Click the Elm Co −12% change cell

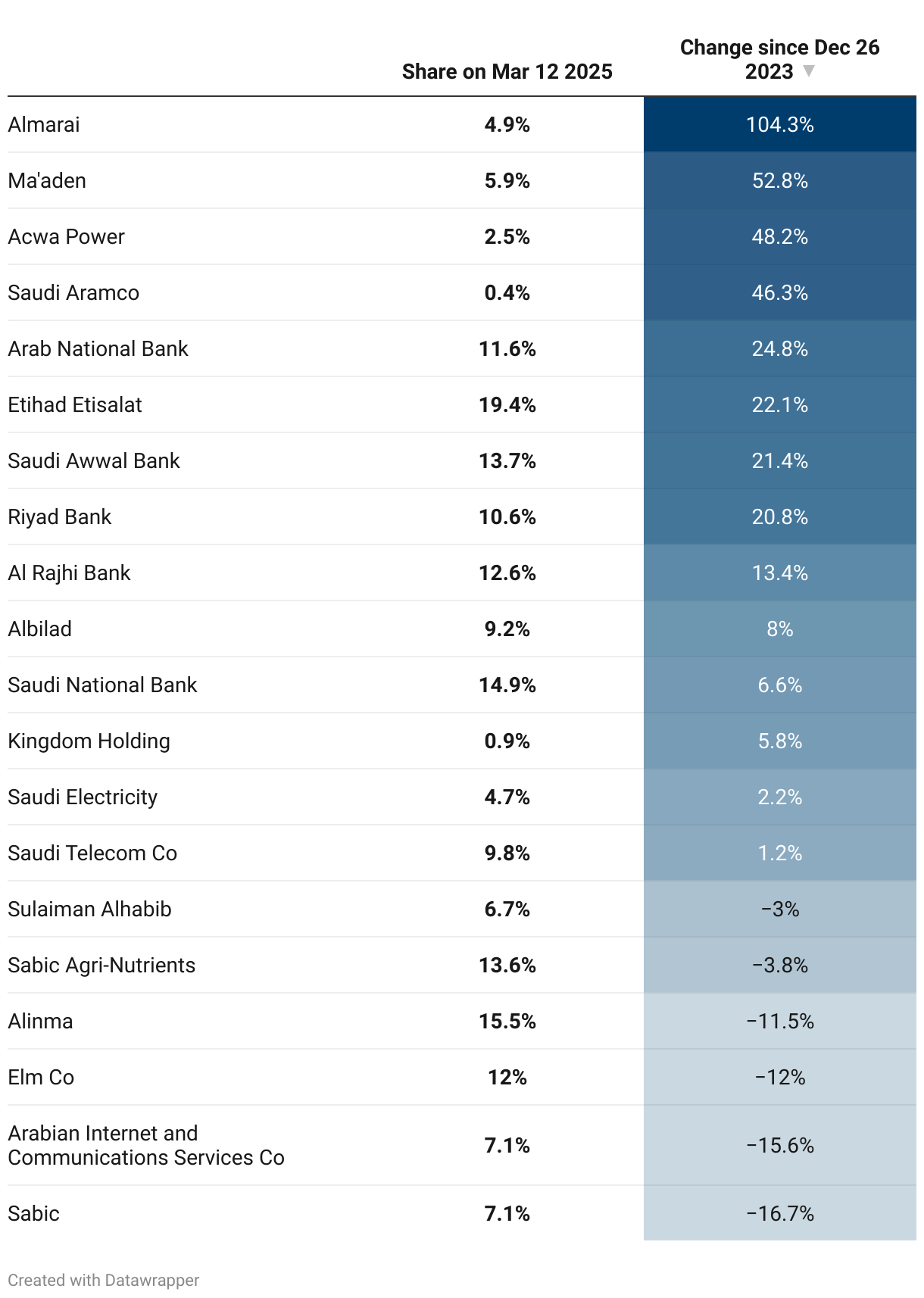click(779, 1077)
